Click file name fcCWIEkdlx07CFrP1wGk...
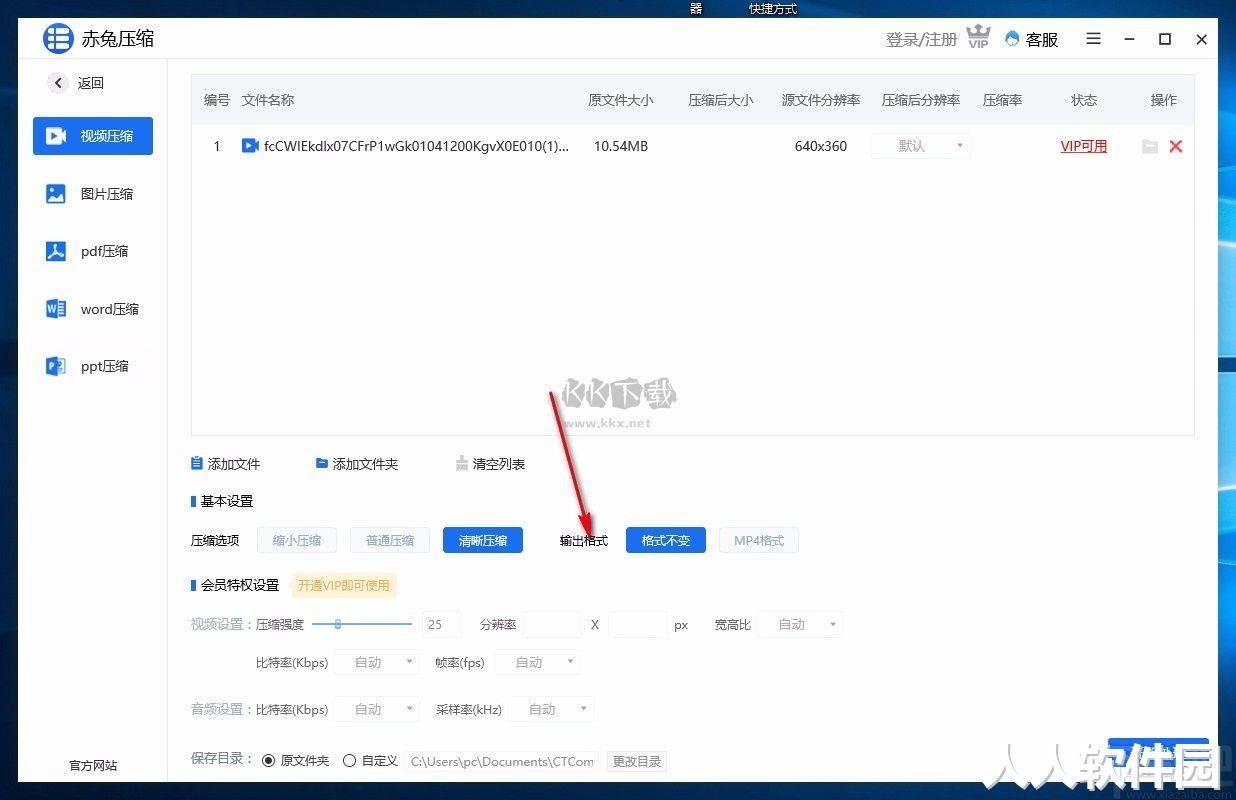This screenshot has height=800, width=1236. (416, 146)
